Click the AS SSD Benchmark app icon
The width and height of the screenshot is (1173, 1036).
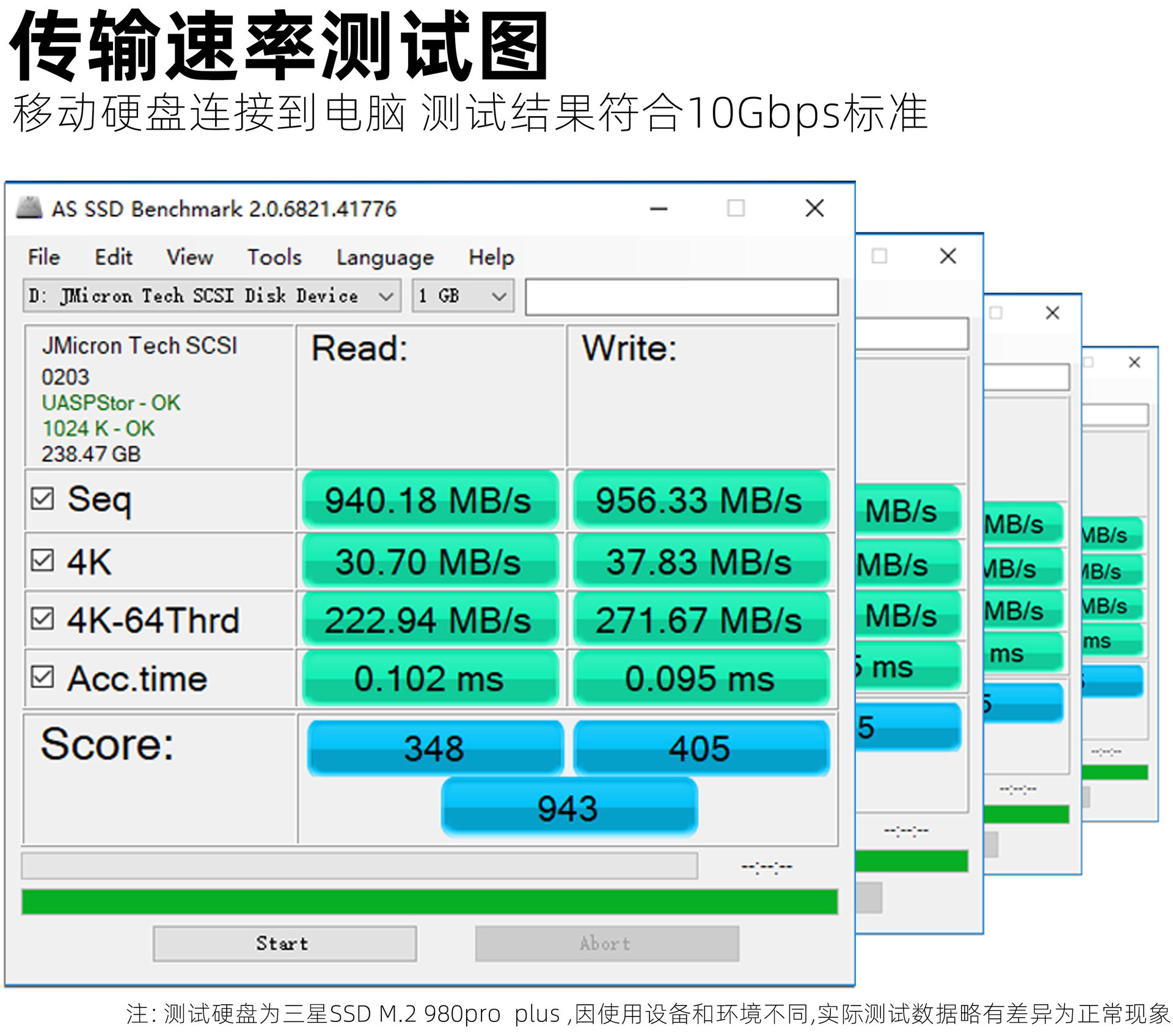[29, 208]
